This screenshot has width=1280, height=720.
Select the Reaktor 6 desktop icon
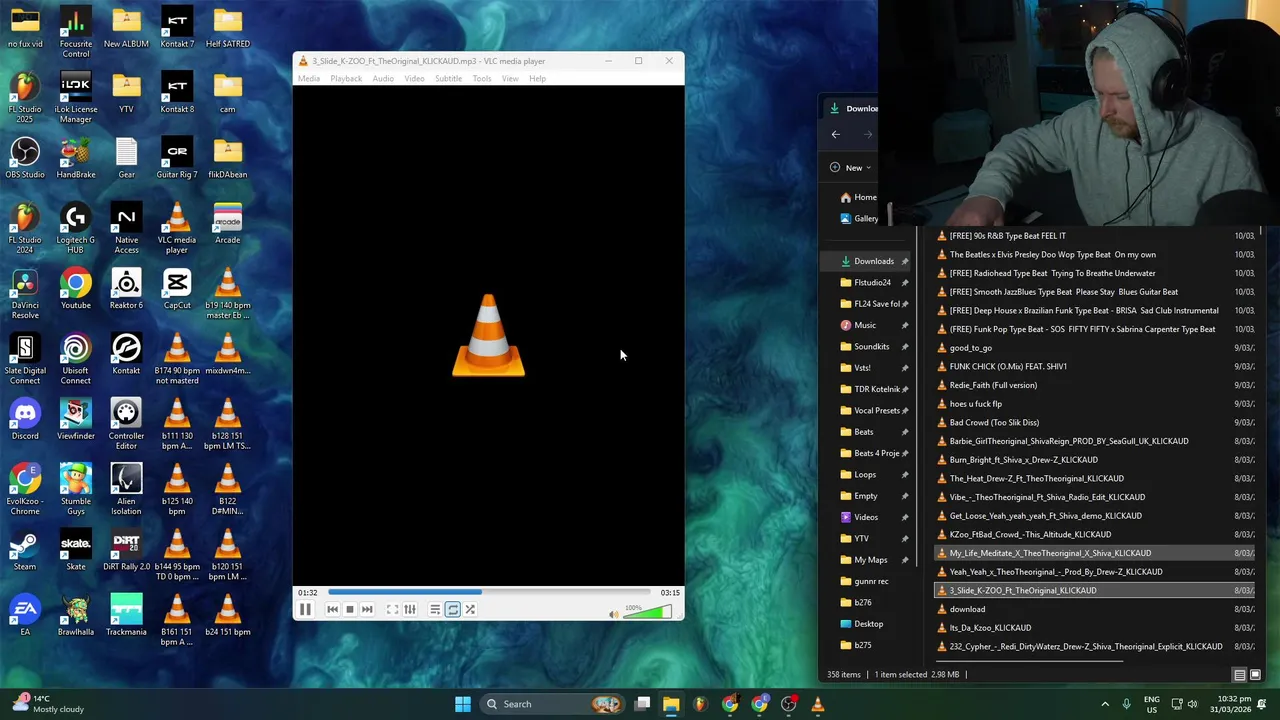tap(126, 289)
